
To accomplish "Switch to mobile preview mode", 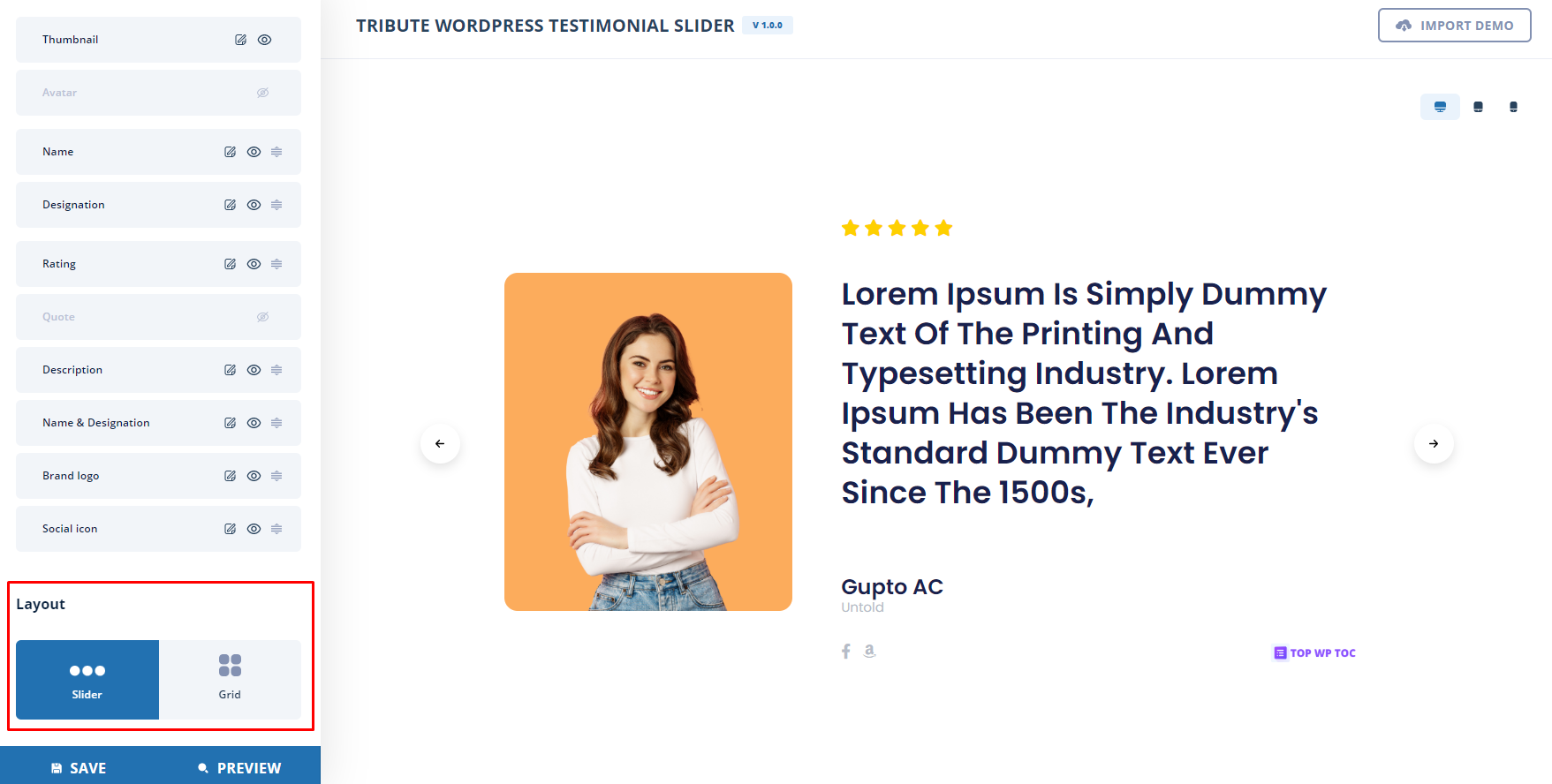I will (1513, 107).
